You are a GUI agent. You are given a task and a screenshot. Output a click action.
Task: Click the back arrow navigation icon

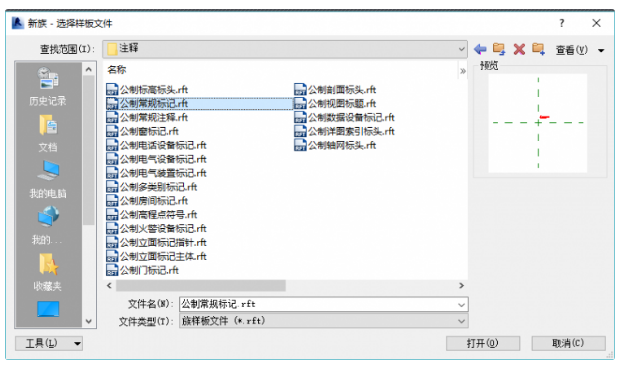[480, 49]
